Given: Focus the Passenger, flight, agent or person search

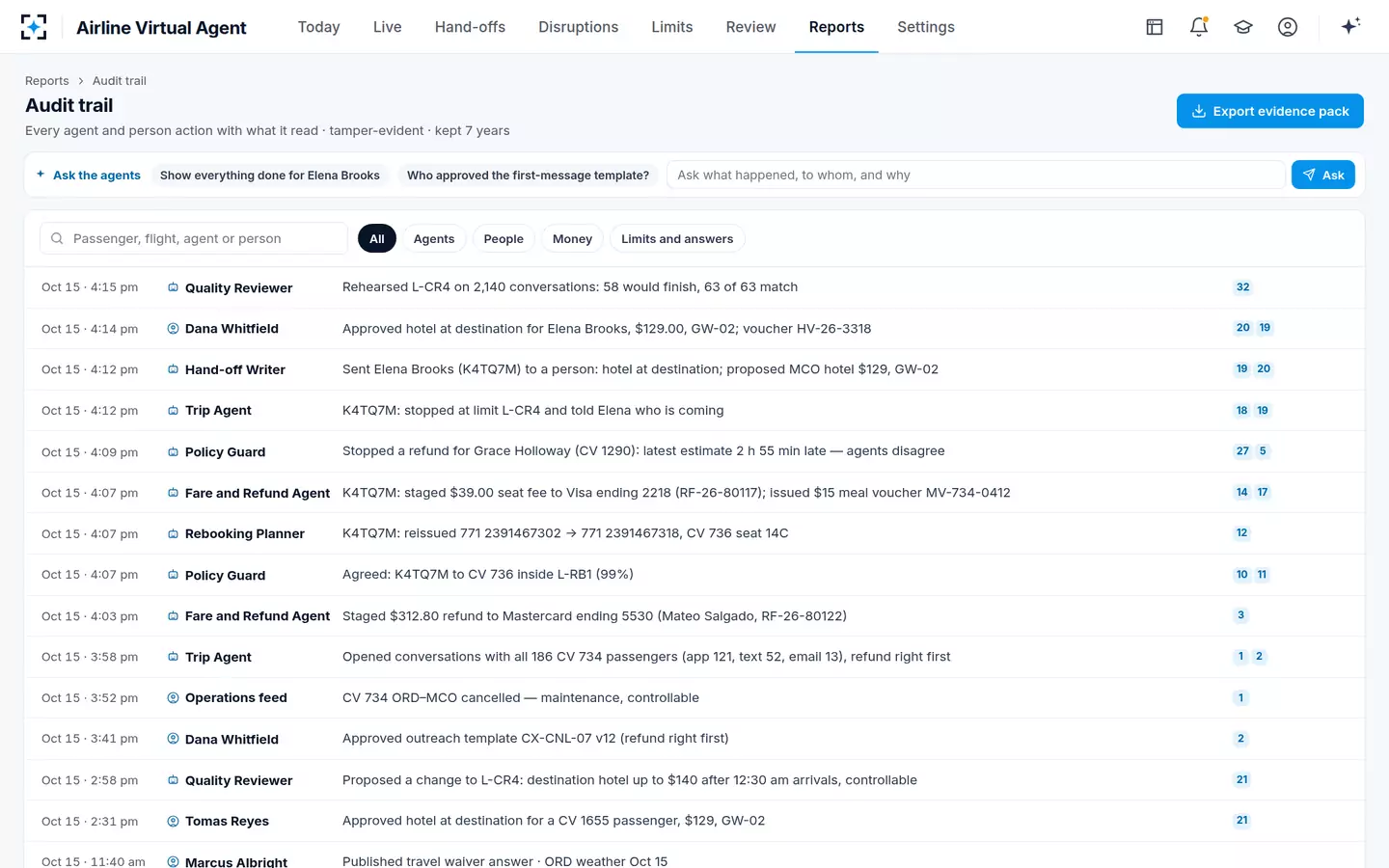Looking at the screenshot, I should [x=194, y=238].
